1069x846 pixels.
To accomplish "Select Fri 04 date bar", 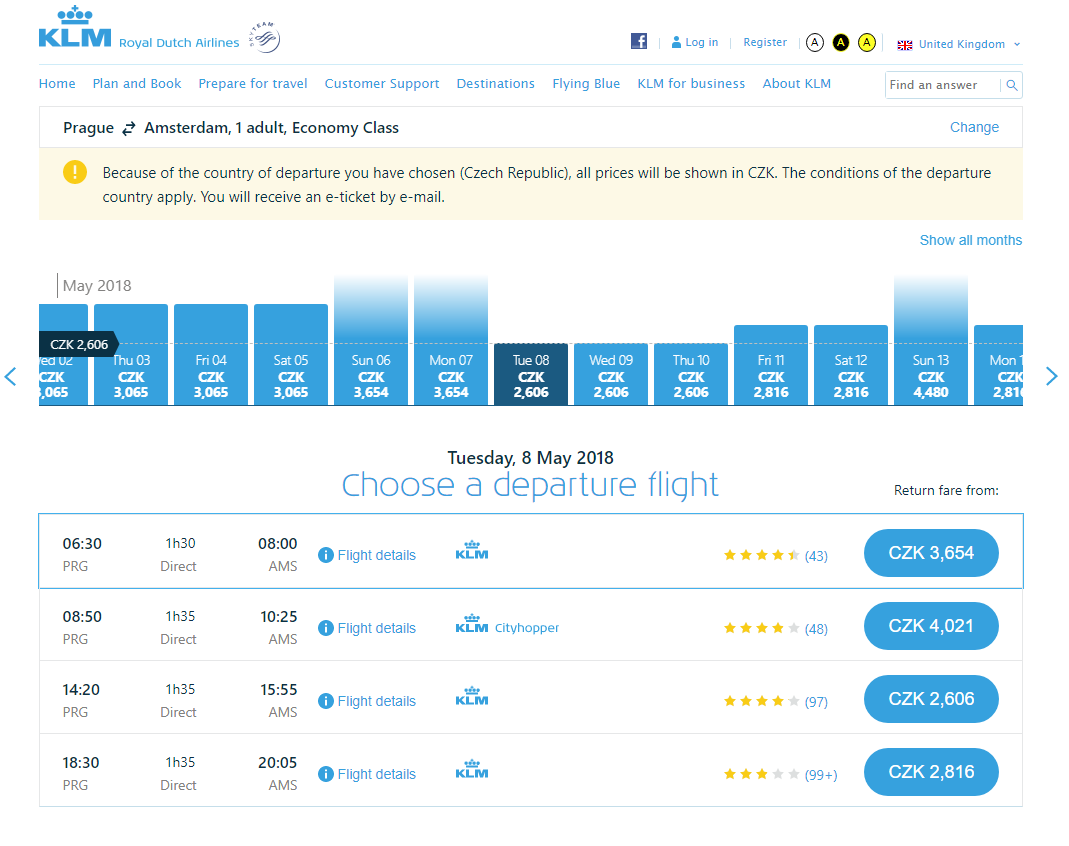I will click(211, 354).
